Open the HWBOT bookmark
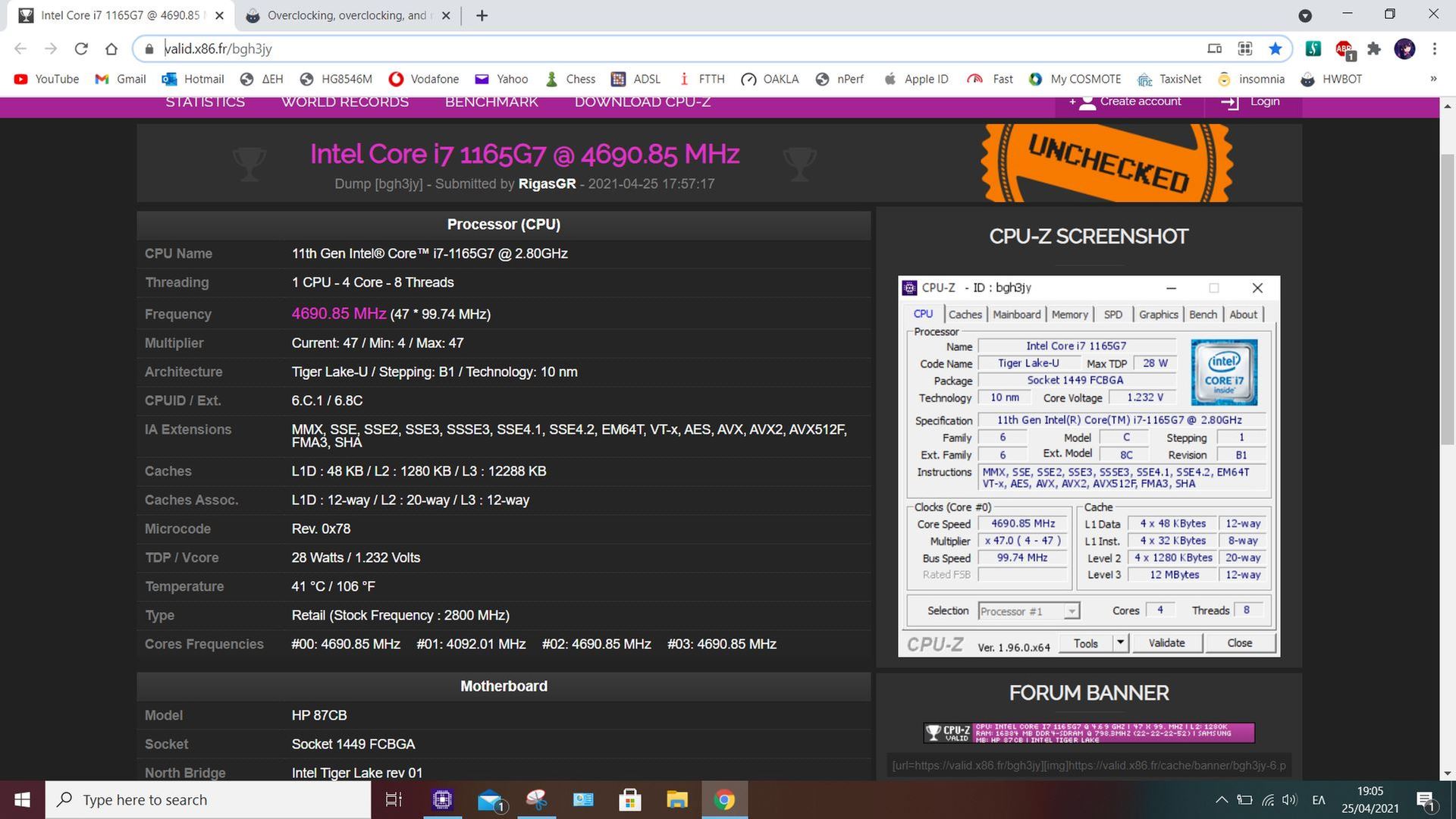 coord(1331,79)
